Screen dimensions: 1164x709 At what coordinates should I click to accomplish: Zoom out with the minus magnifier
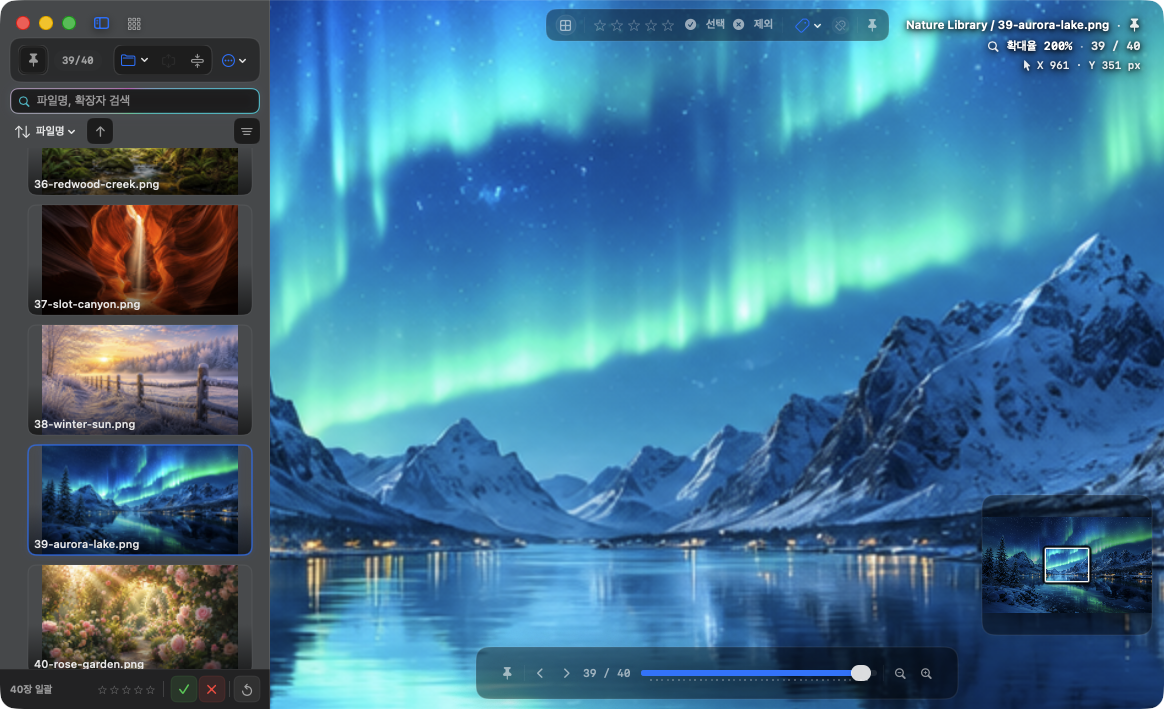pyautogui.click(x=900, y=673)
